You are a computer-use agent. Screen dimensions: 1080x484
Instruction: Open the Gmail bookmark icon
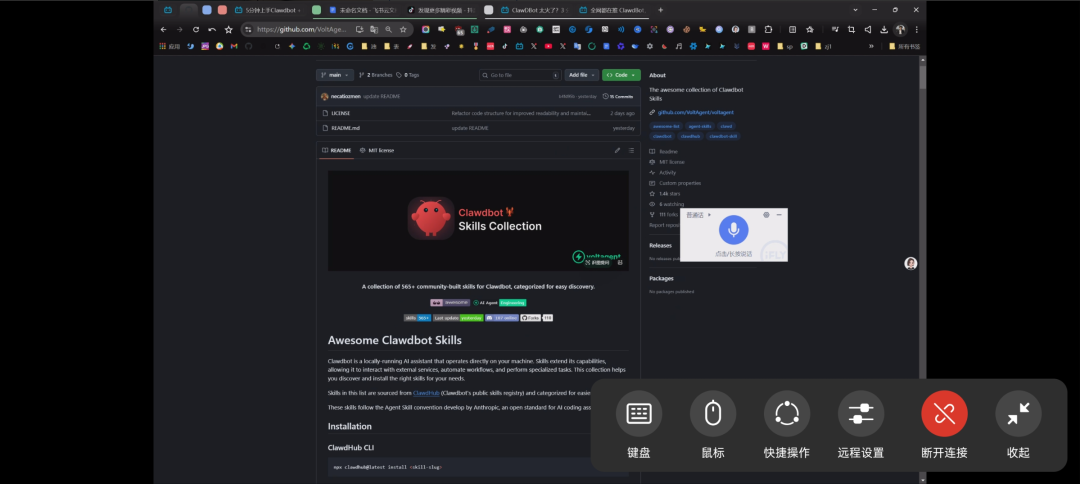pyautogui.click(x=234, y=46)
